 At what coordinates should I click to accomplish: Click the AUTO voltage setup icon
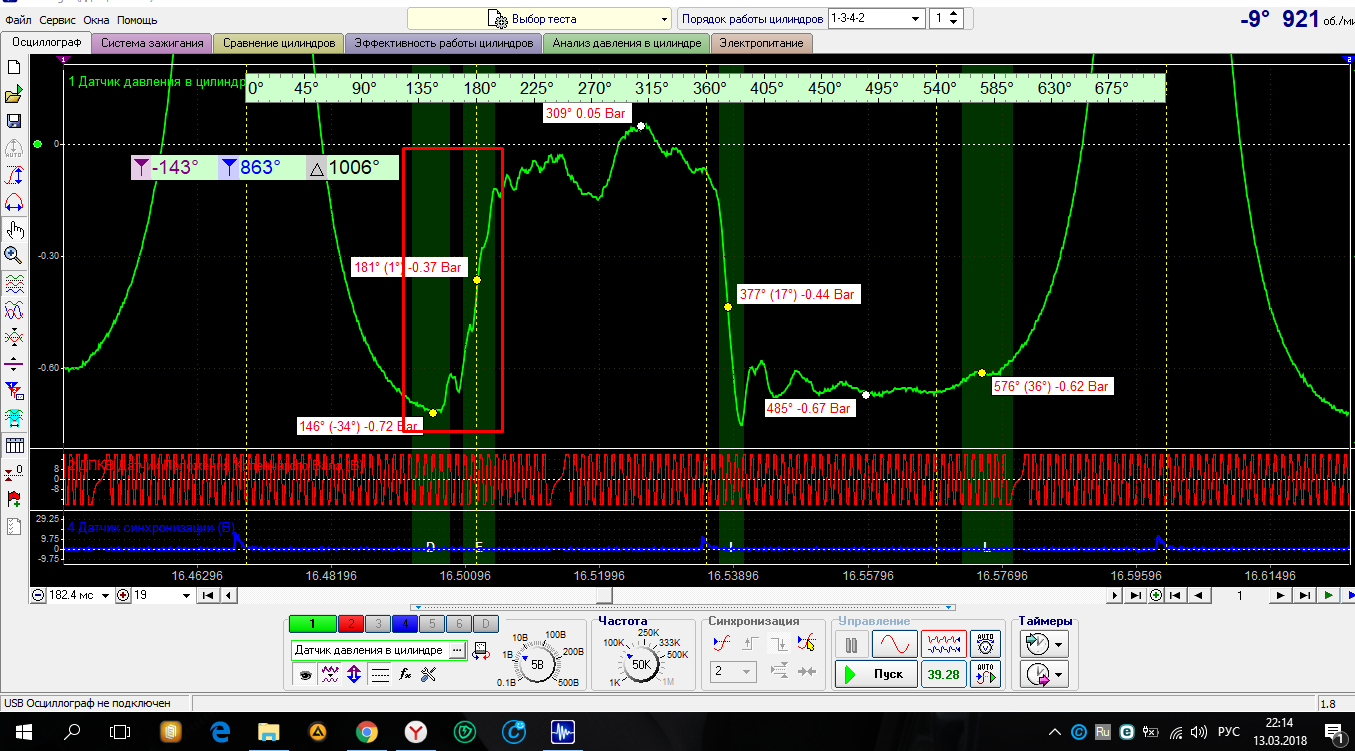tap(986, 644)
